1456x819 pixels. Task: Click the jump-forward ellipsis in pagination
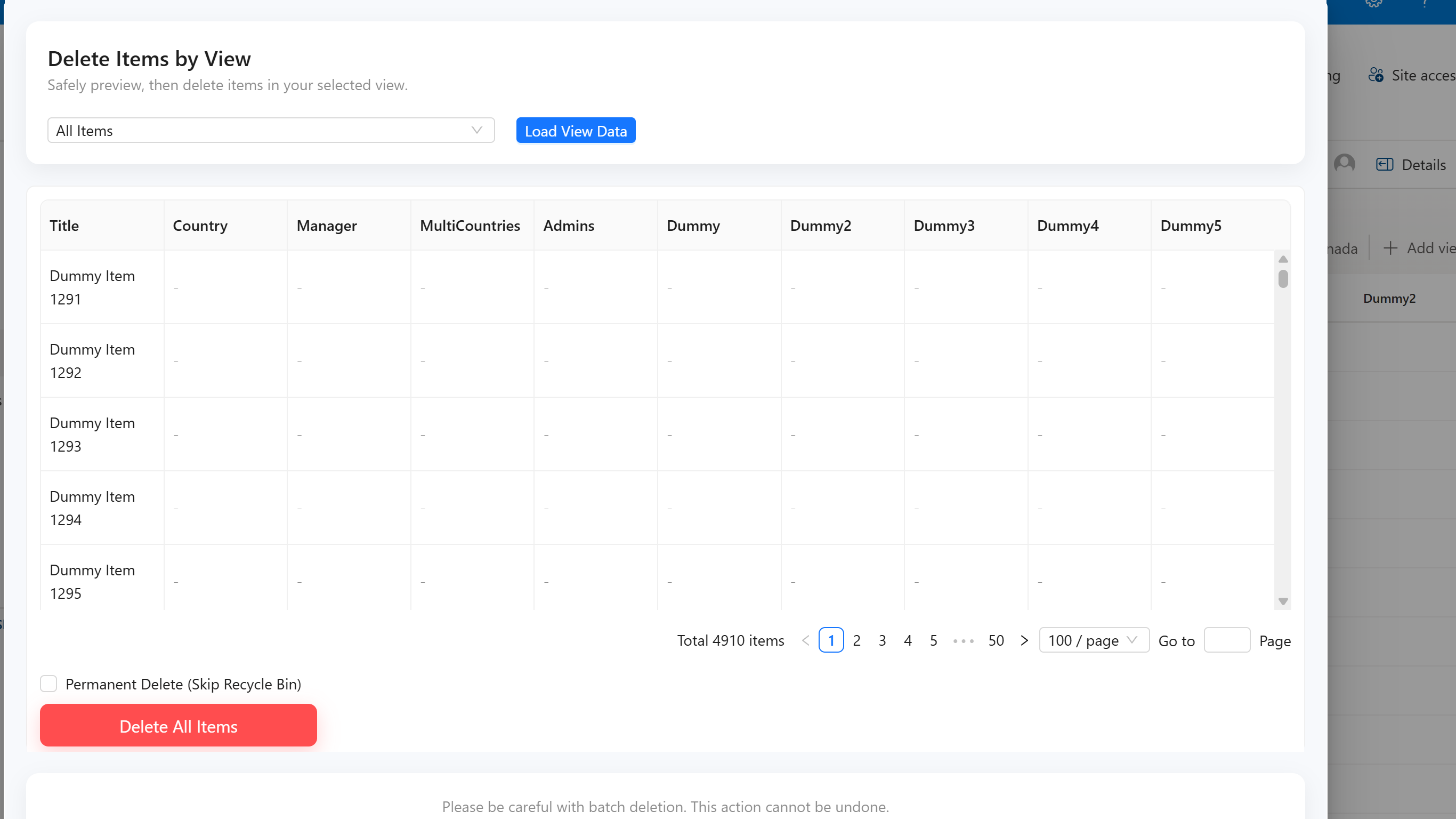coord(963,640)
